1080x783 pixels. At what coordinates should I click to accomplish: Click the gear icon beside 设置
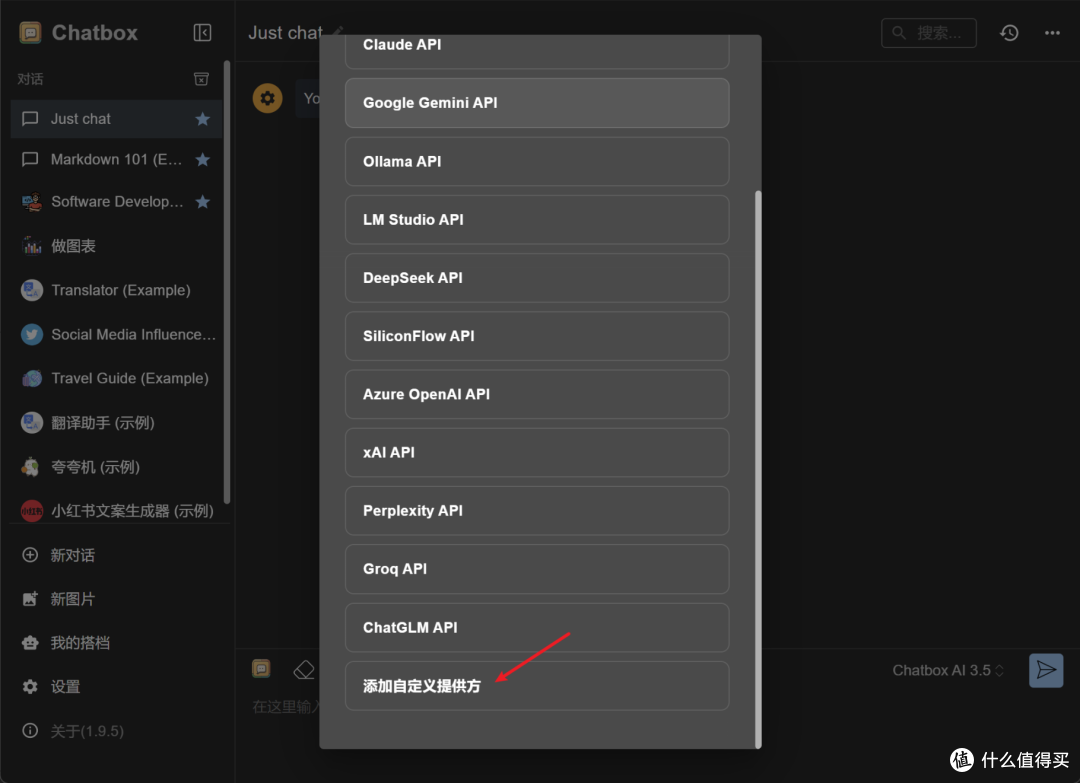[30, 687]
